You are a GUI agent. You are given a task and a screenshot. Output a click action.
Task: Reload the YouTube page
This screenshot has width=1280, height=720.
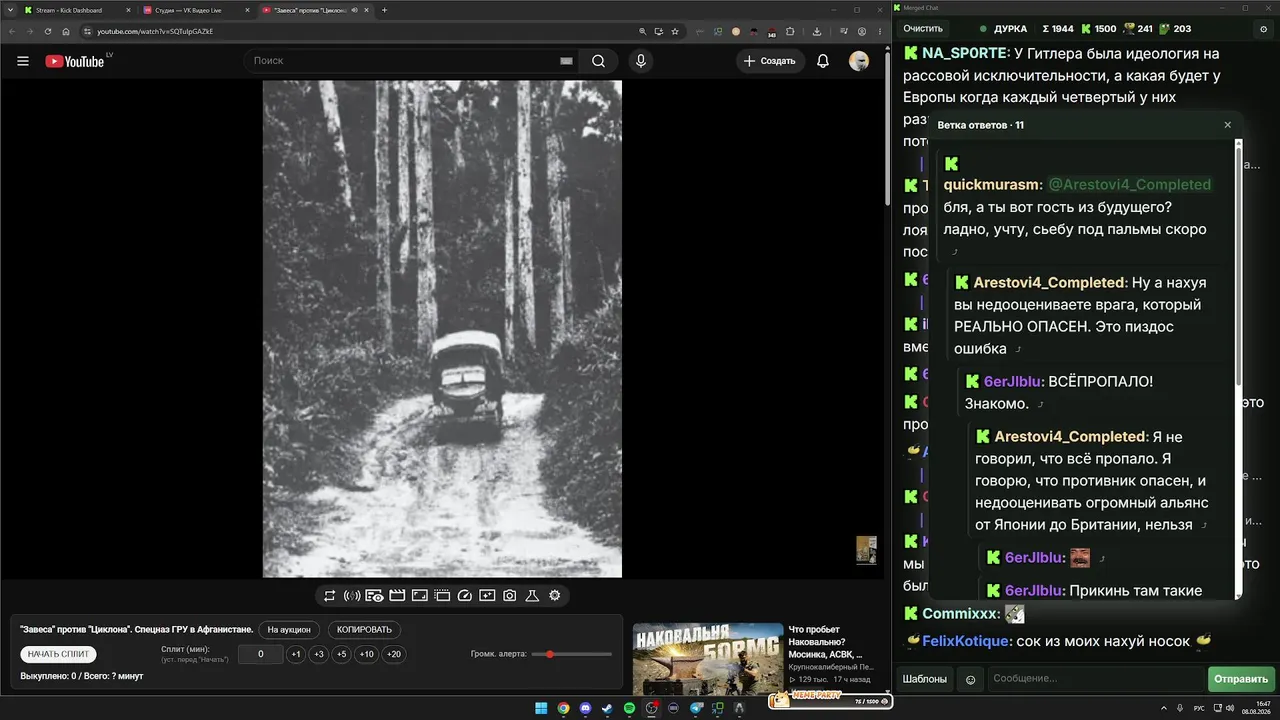tap(48, 31)
